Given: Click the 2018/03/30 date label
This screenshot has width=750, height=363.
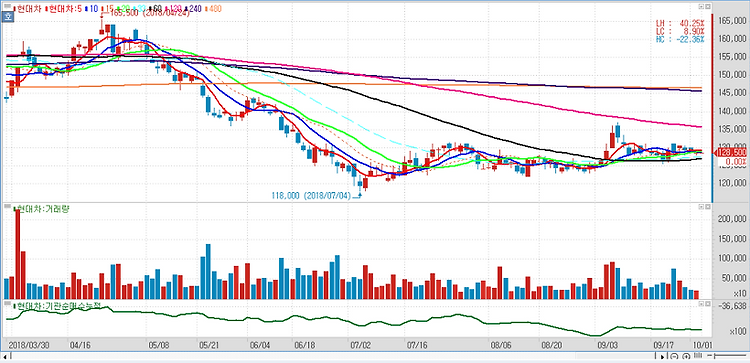Looking at the screenshot, I should [x=29, y=344].
